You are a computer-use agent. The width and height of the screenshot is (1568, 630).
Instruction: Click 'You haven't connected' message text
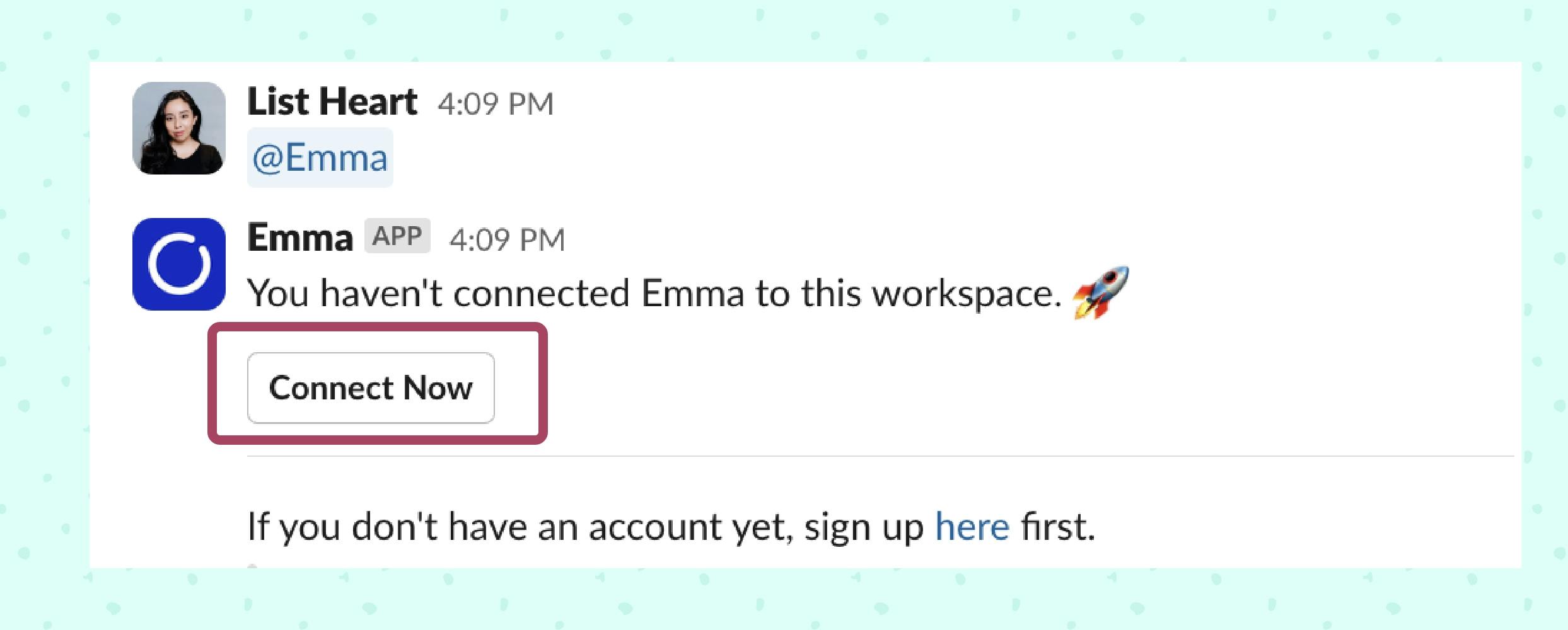[x=438, y=294]
